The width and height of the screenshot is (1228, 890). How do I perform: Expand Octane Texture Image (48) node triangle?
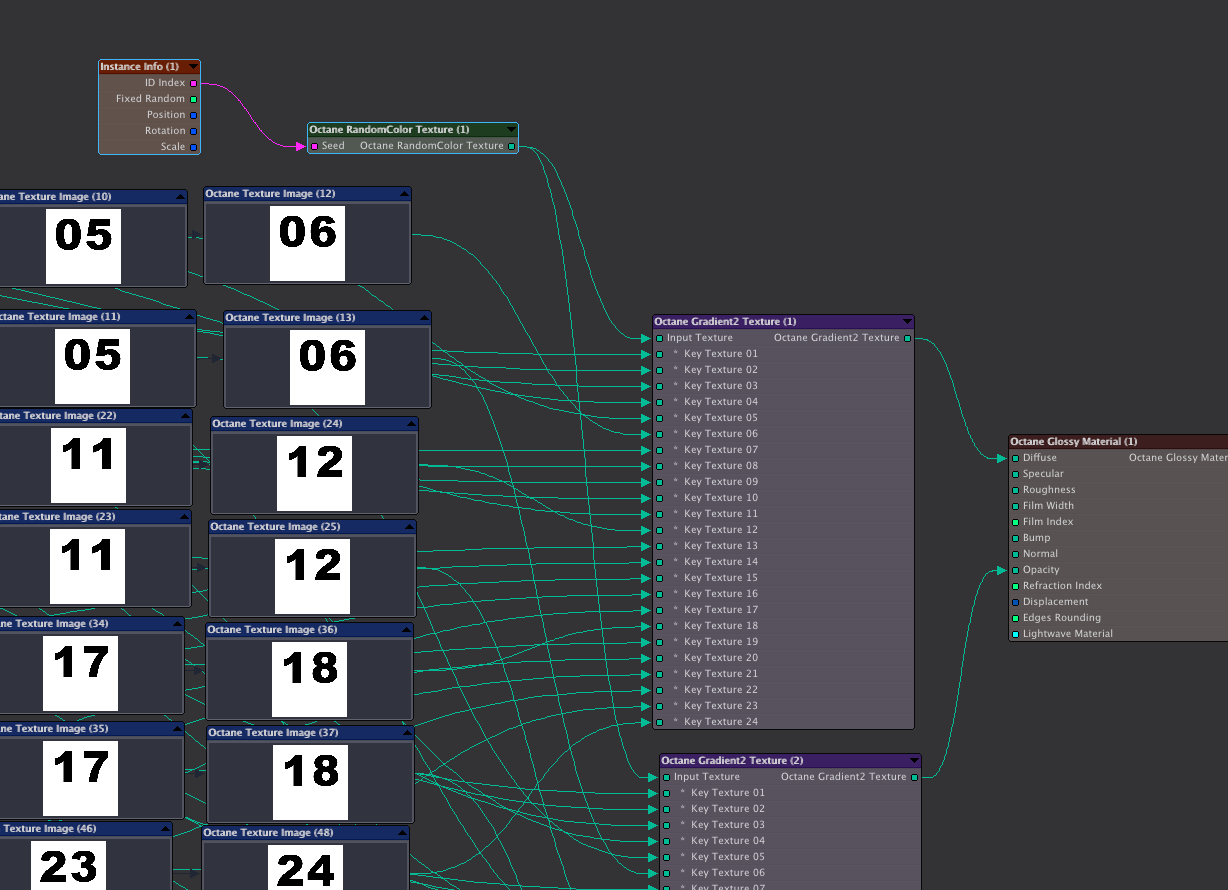click(x=402, y=833)
